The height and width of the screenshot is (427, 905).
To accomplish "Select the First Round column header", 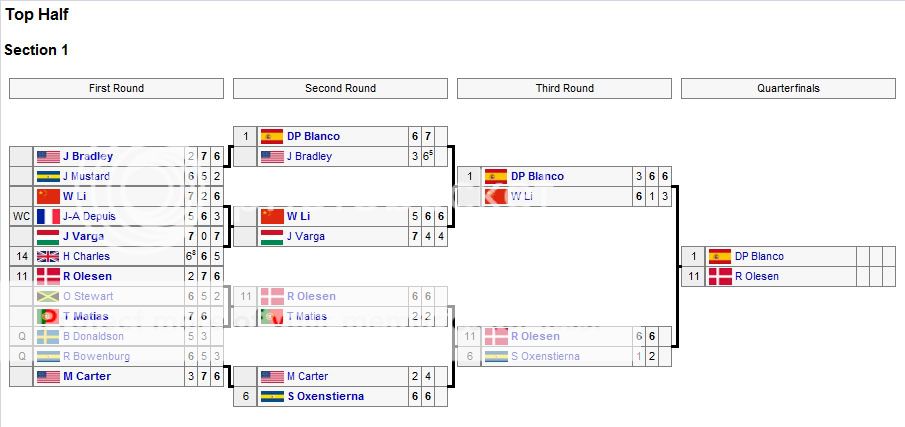I will click(x=116, y=88).
